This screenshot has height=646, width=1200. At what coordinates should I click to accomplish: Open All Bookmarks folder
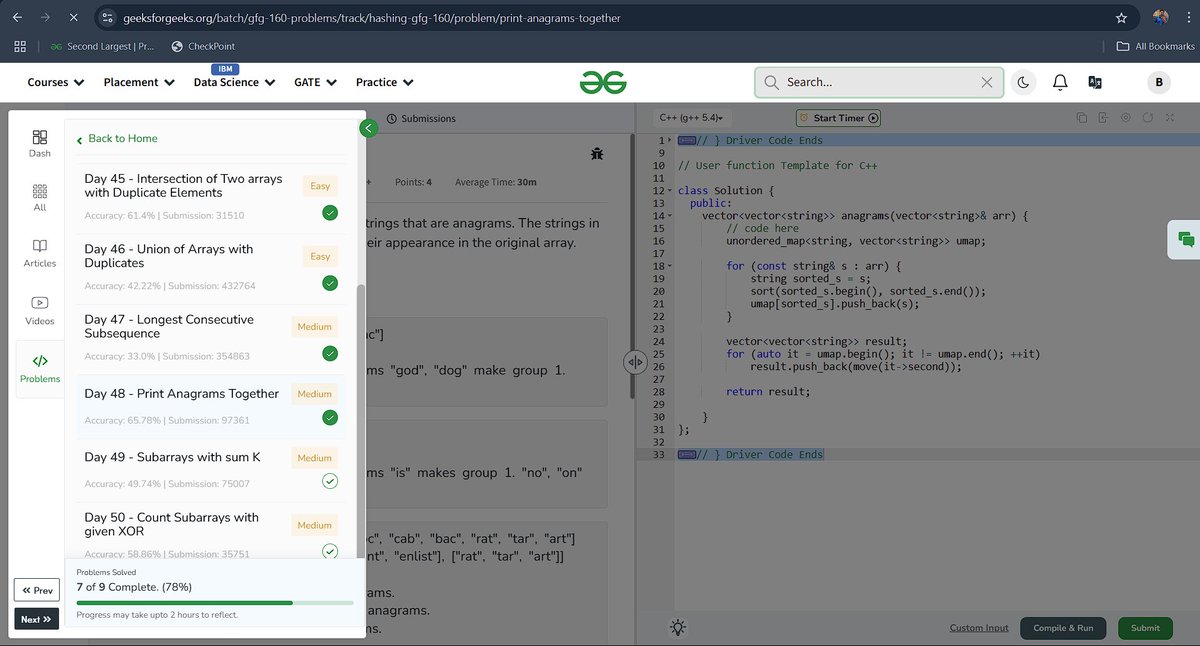click(x=1156, y=46)
